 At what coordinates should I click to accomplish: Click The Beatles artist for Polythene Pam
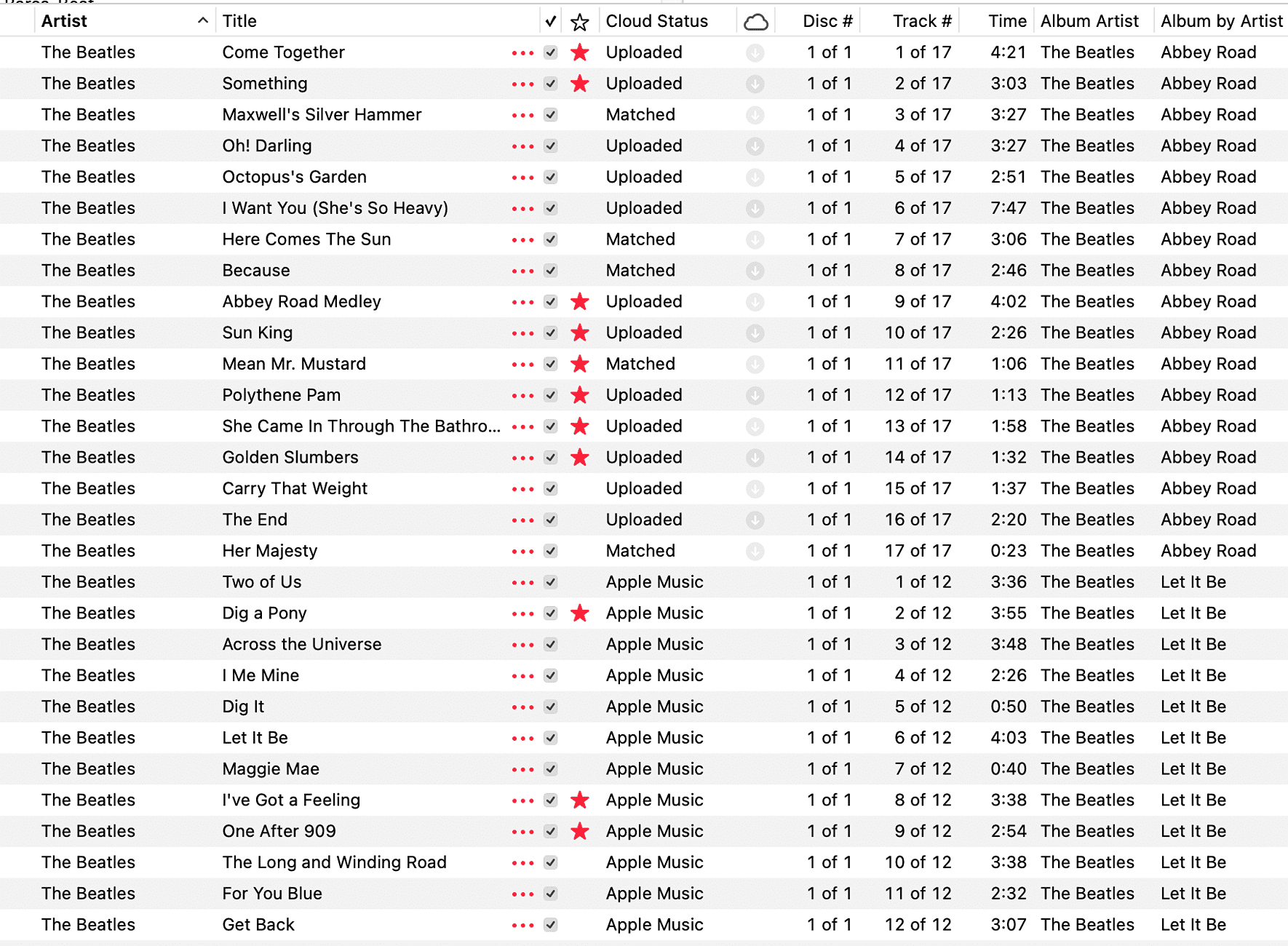tap(88, 395)
